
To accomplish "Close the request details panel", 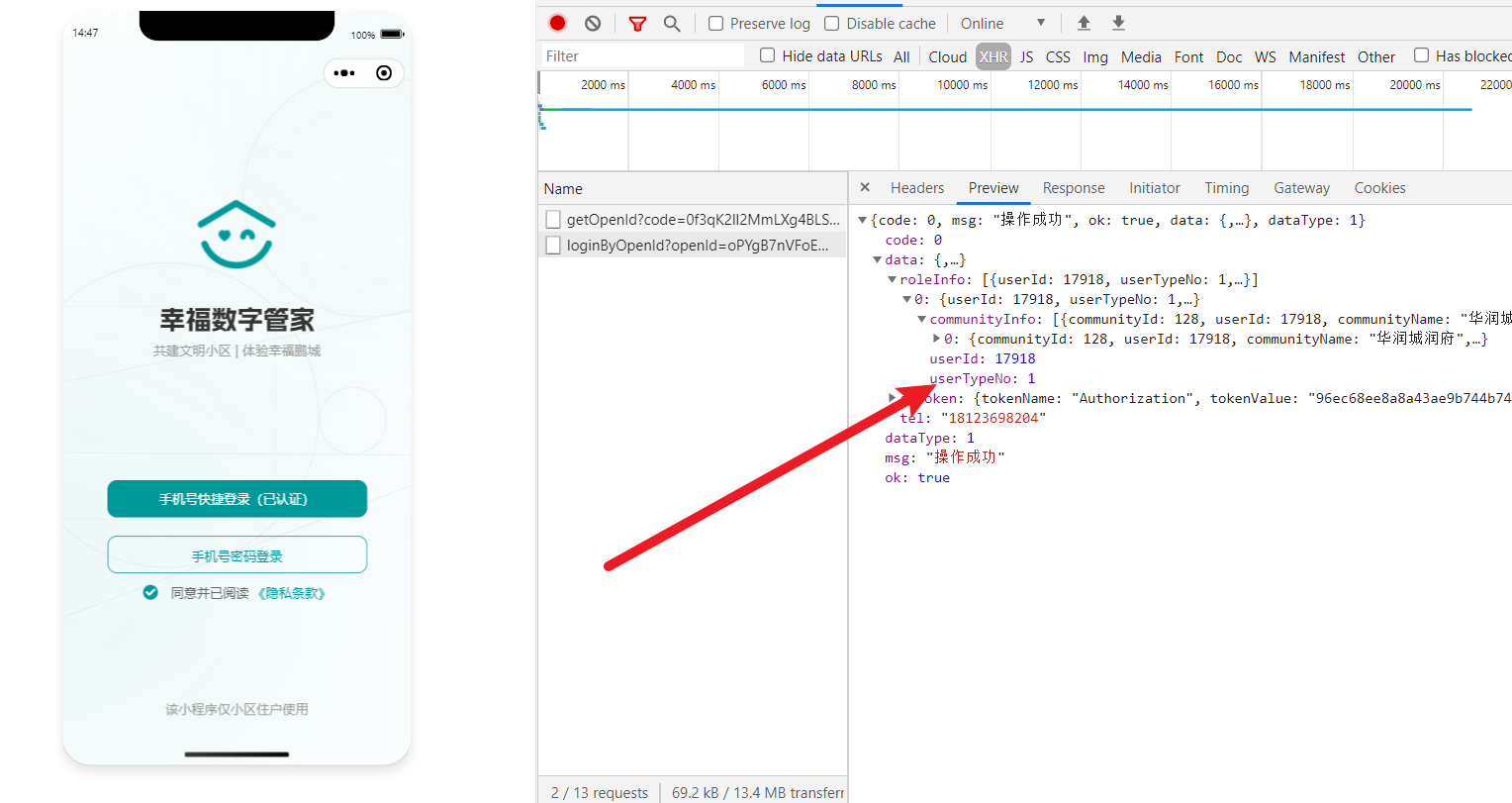I will tap(865, 187).
